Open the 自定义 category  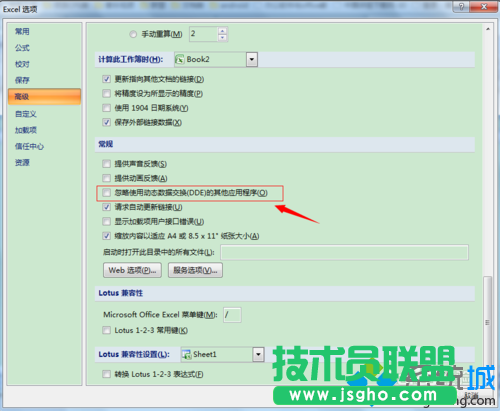[26, 114]
